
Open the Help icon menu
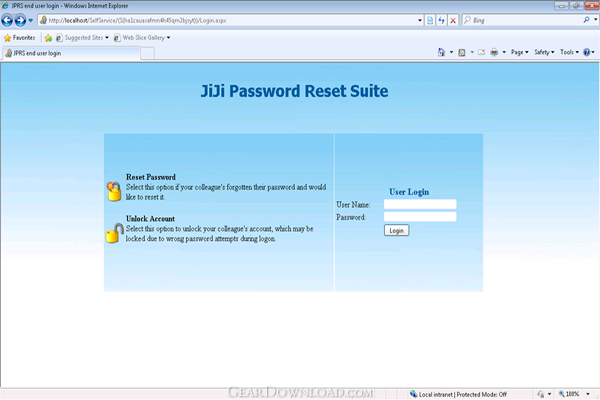(x=589, y=52)
